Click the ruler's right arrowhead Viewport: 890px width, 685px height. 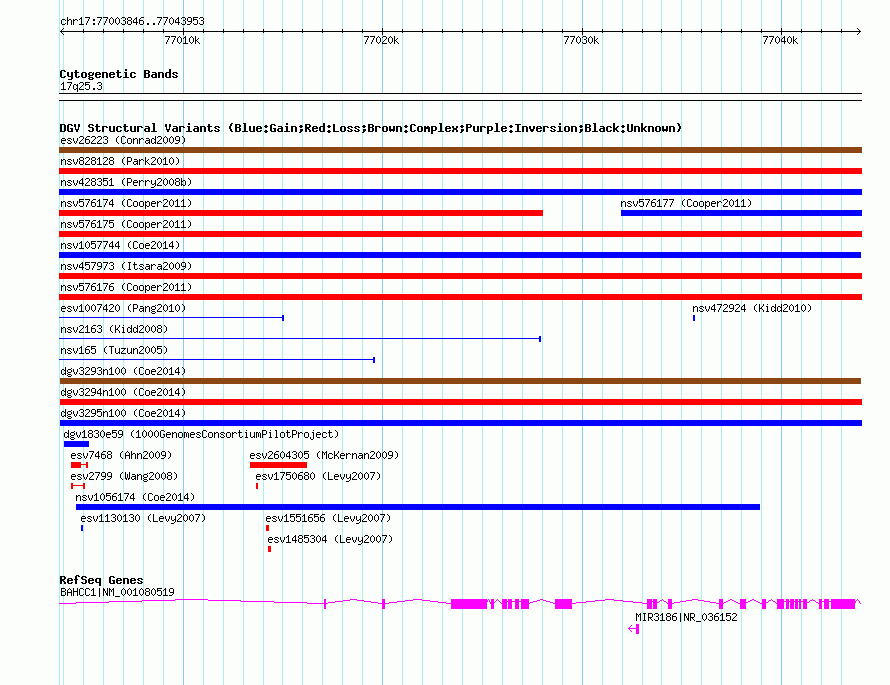tap(859, 31)
